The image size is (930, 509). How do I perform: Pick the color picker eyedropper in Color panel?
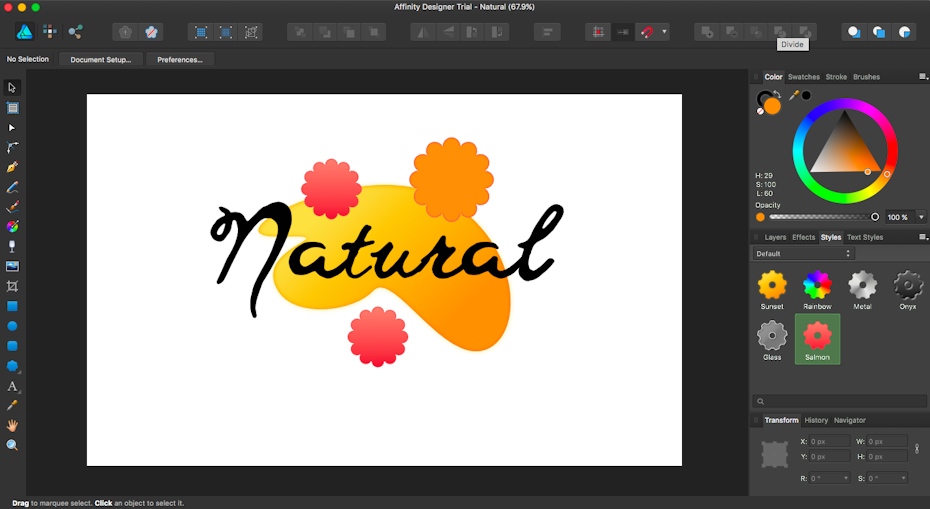794,96
